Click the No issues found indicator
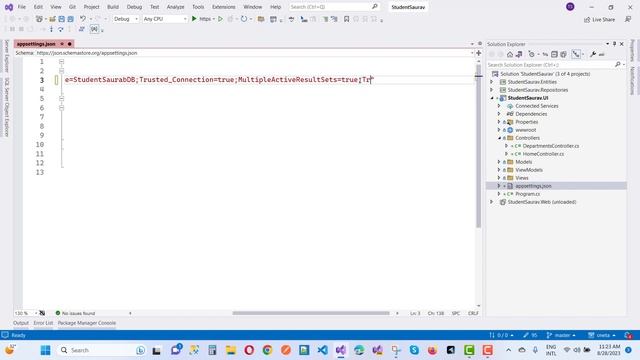The image size is (640, 360). [x=75, y=313]
